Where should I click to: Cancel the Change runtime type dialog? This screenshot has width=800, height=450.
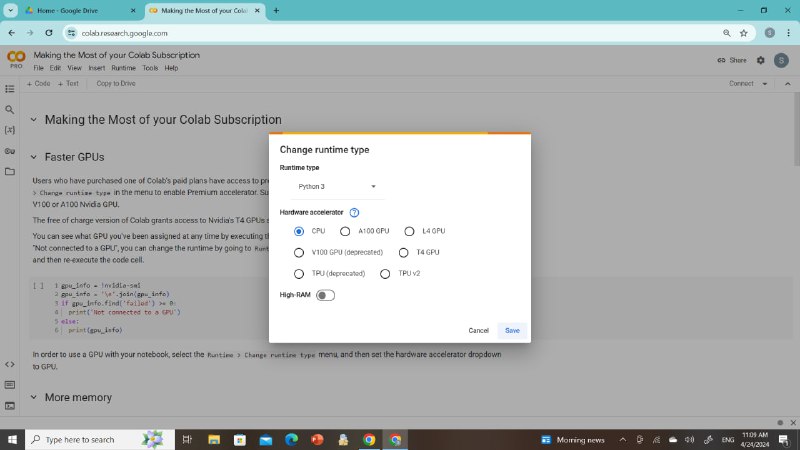click(479, 331)
